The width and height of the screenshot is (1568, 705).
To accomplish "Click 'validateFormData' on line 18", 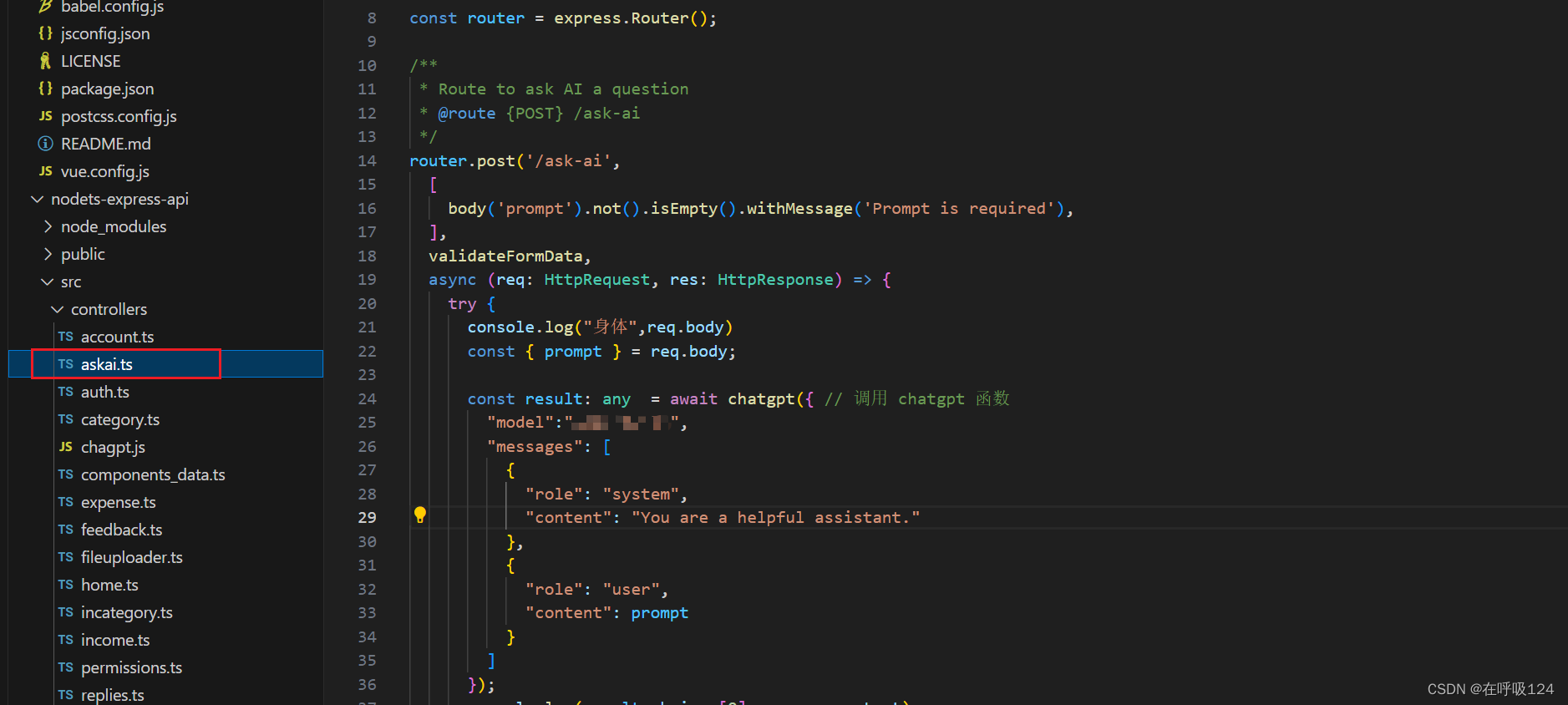I will tap(505, 256).
